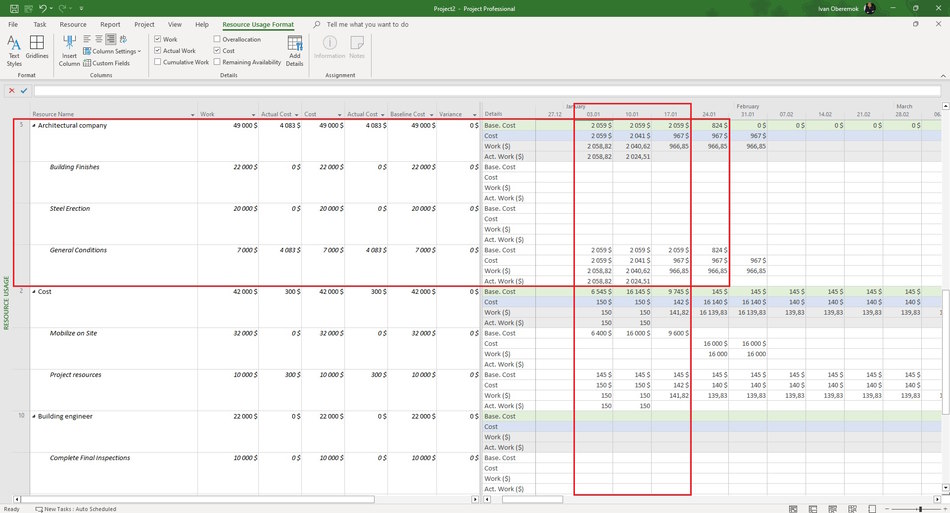
Task: Enable the Cumulative Work checkbox
Action: [158, 62]
